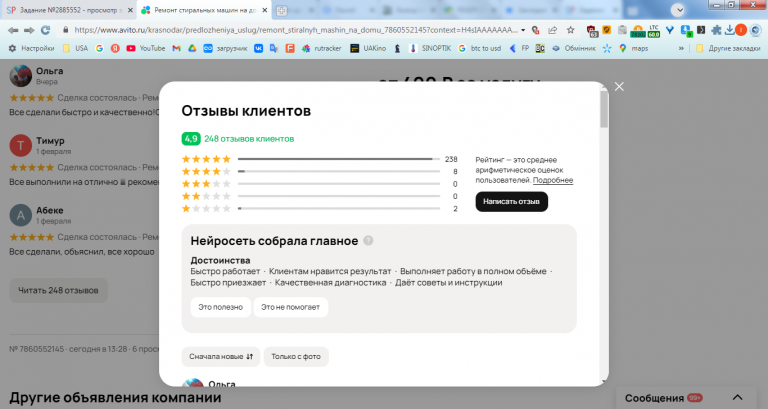This screenshot has height=409, width=768.
Task: Open the maps bookmark
Action: tap(633, 48)
